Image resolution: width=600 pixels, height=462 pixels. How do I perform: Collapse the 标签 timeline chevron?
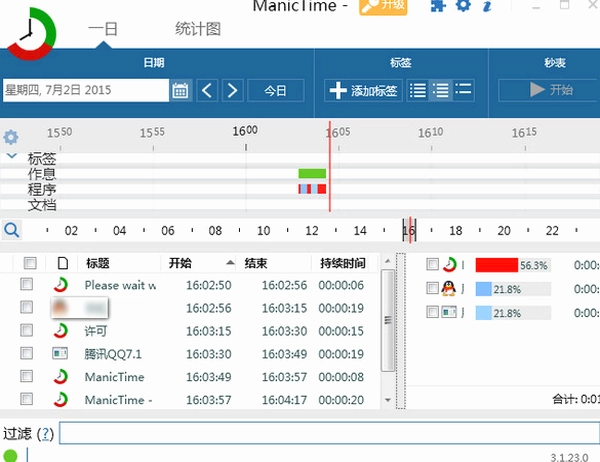[x=12, y=156]
